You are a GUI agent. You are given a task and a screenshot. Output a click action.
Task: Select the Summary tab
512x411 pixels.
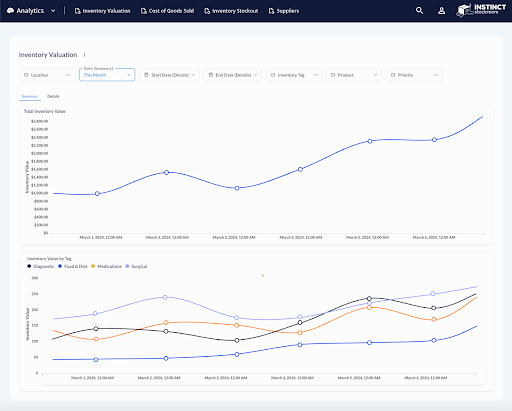(x=30, y=96)
